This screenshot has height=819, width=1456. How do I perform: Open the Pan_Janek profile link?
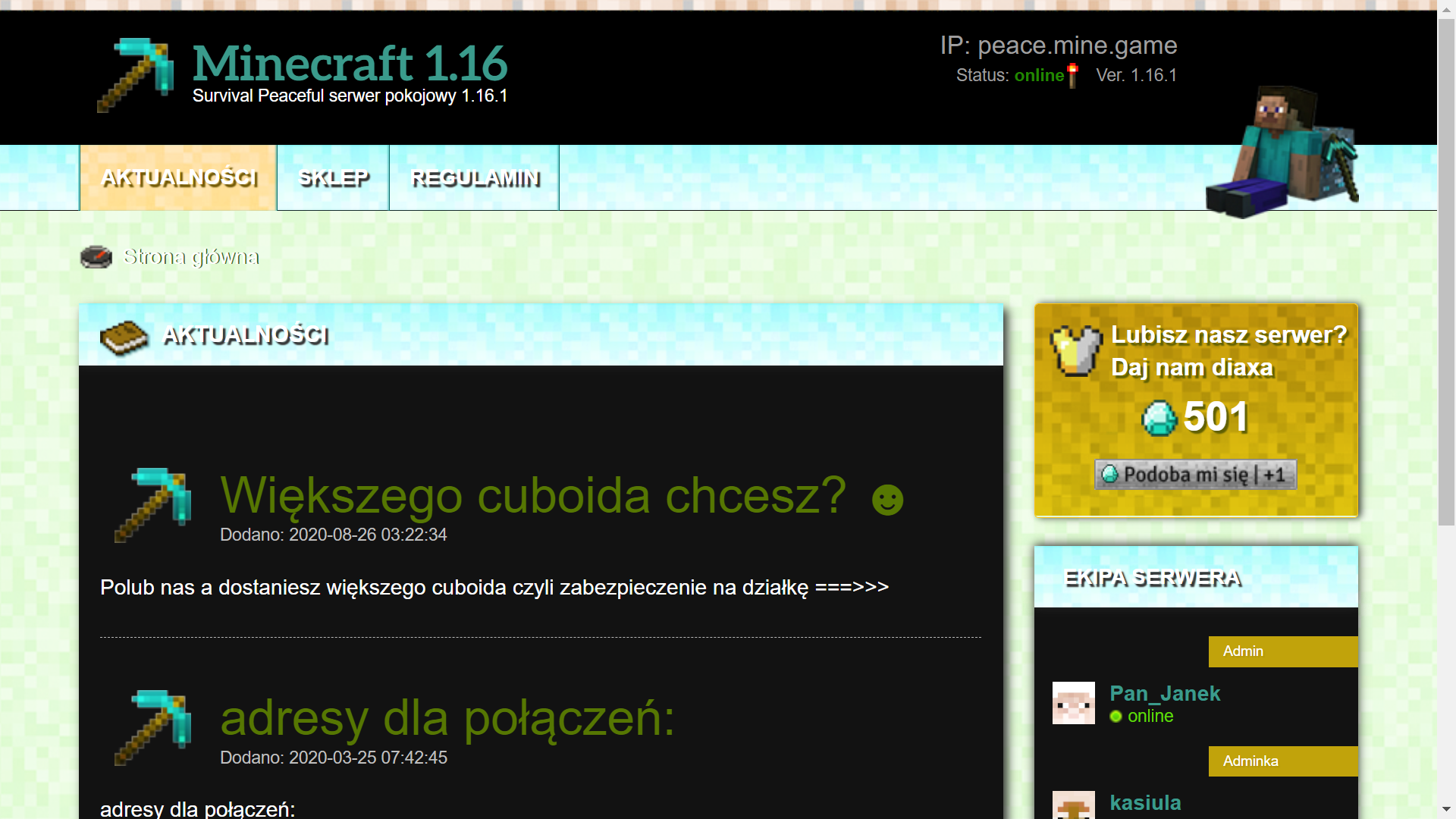[1165, 693]
